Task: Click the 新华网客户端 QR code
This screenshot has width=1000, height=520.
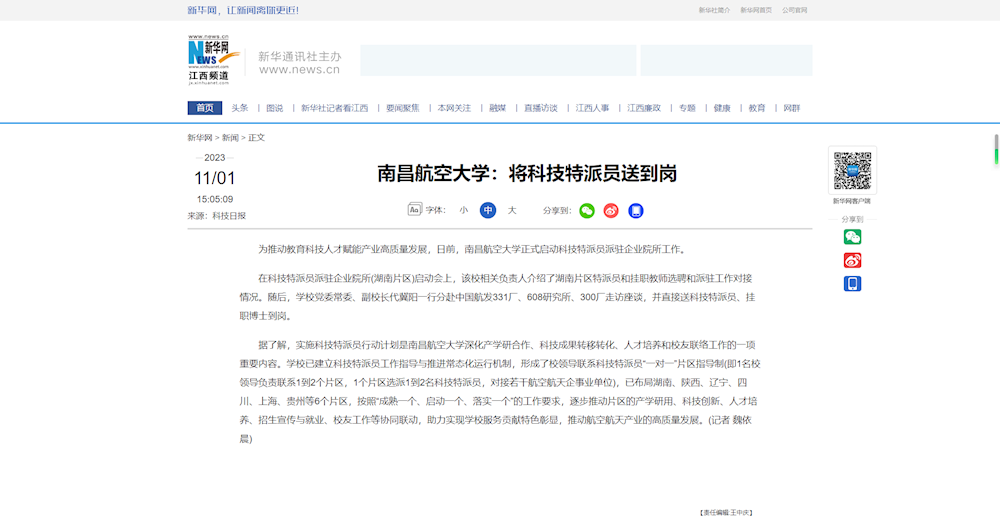Action: pyautogui.click(x=852, y=170)
